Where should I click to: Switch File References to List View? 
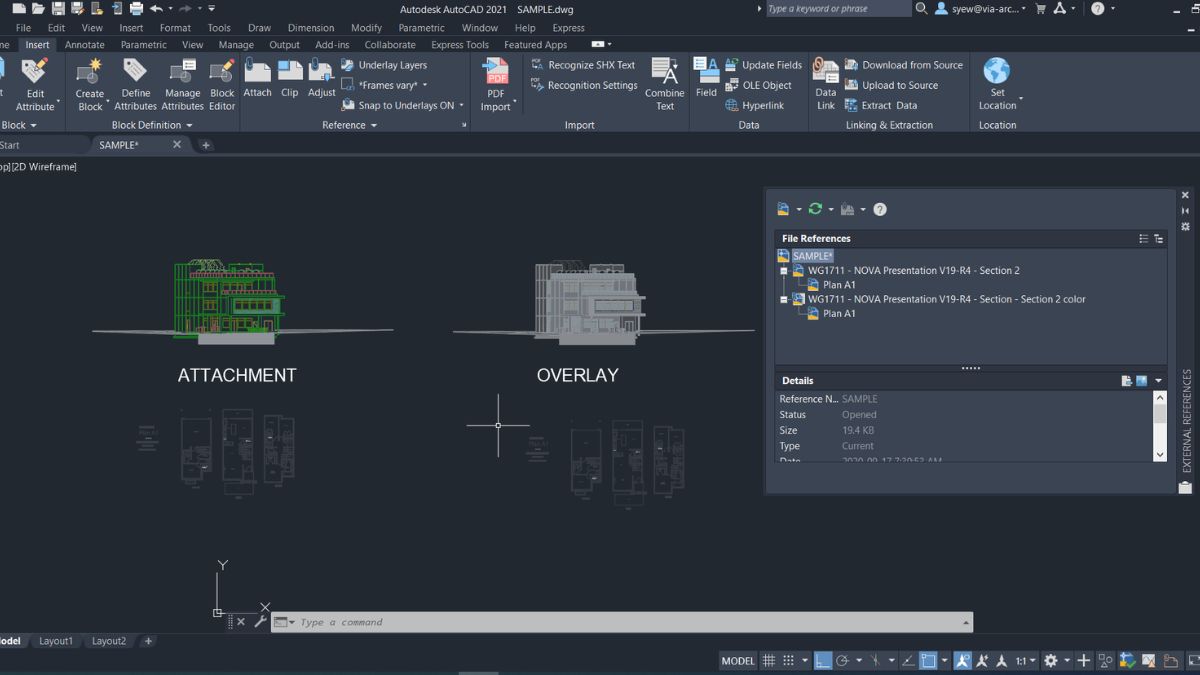pyautogui.click(x=1144, y=238)
